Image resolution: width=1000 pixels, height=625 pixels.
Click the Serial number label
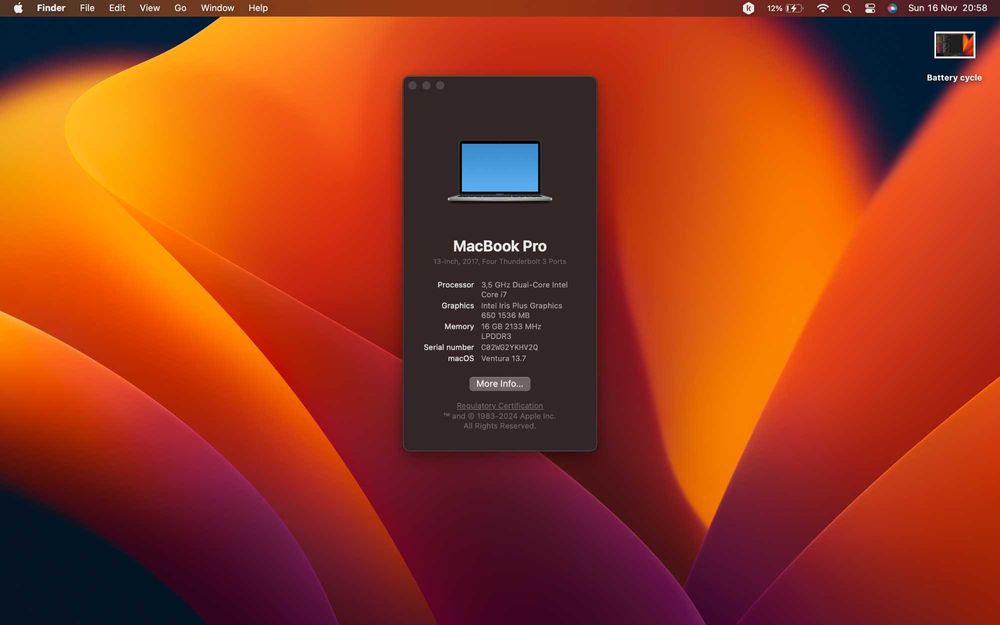click(449, 348)
